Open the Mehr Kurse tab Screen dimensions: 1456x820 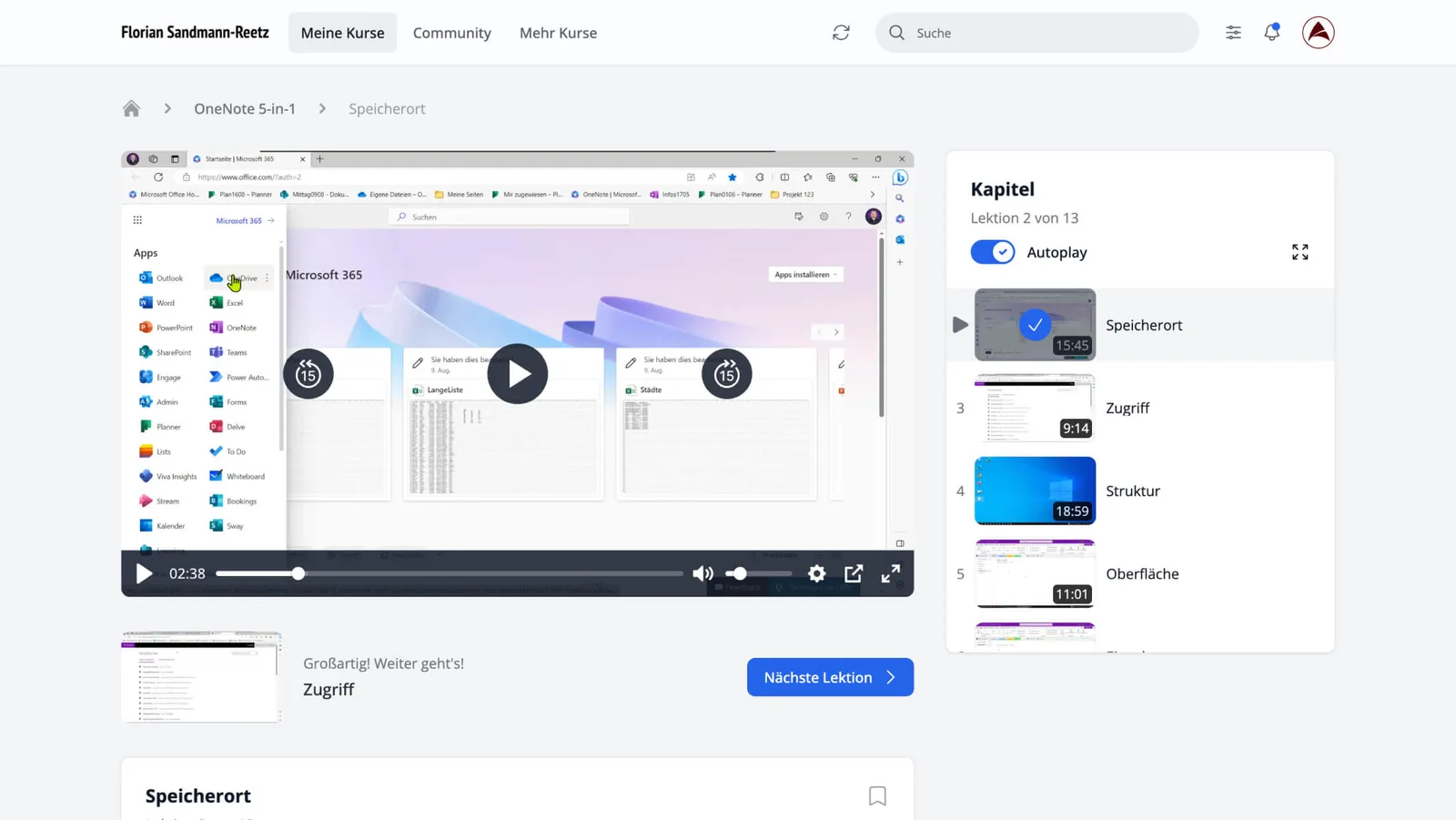tap(559, 33)
